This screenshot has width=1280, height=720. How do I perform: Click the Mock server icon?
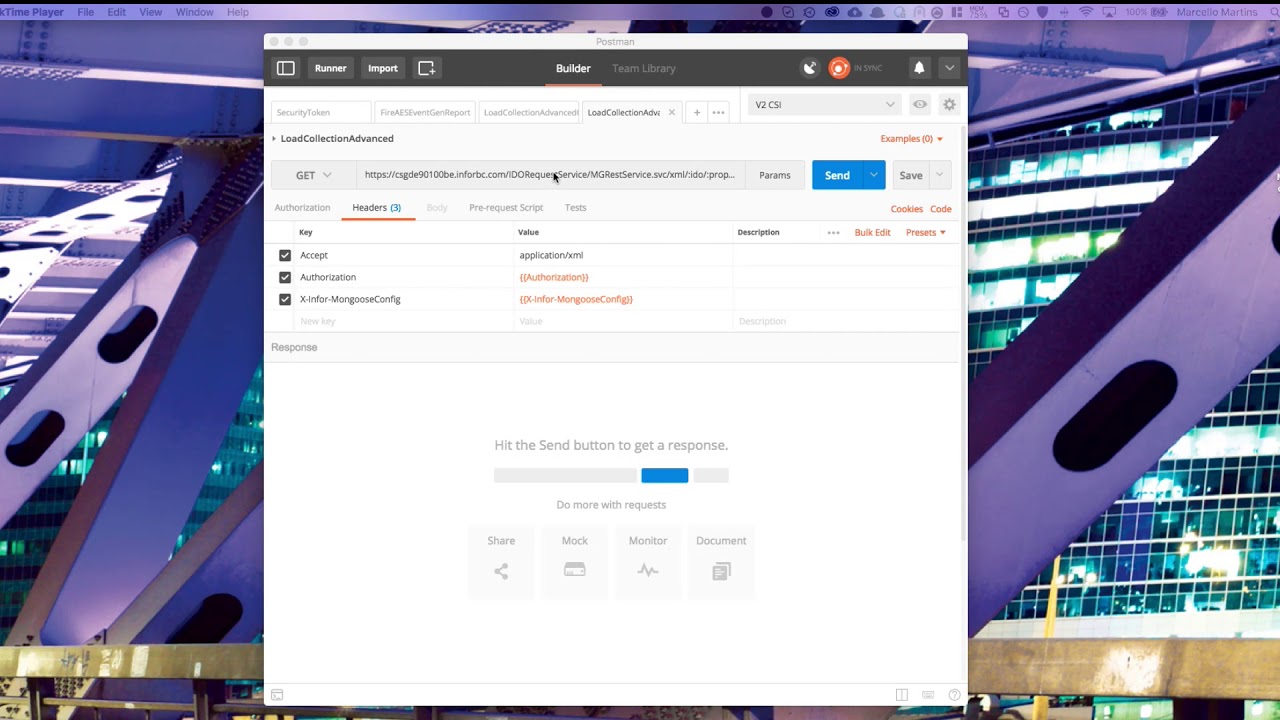(x=574, y=570)
